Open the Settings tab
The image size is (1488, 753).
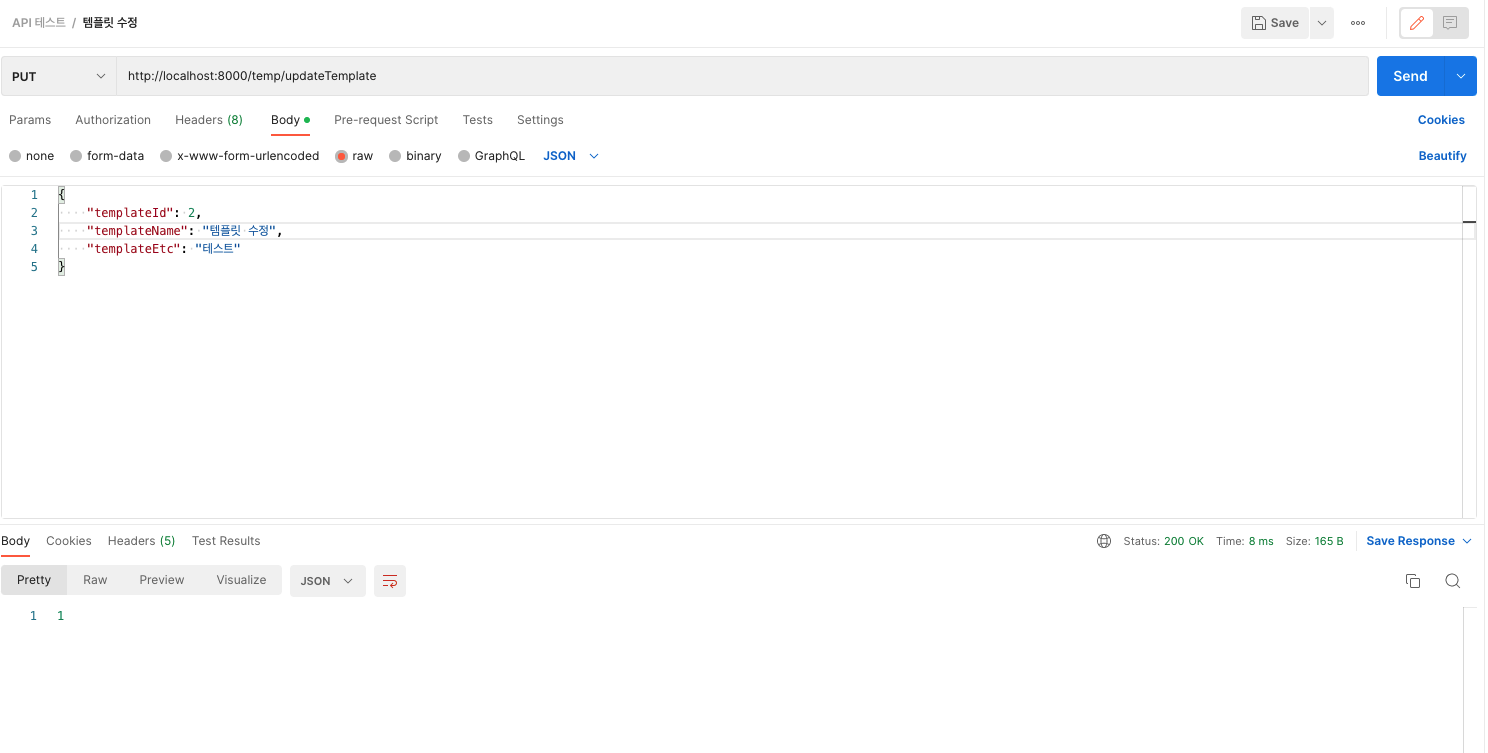point(540,120)
